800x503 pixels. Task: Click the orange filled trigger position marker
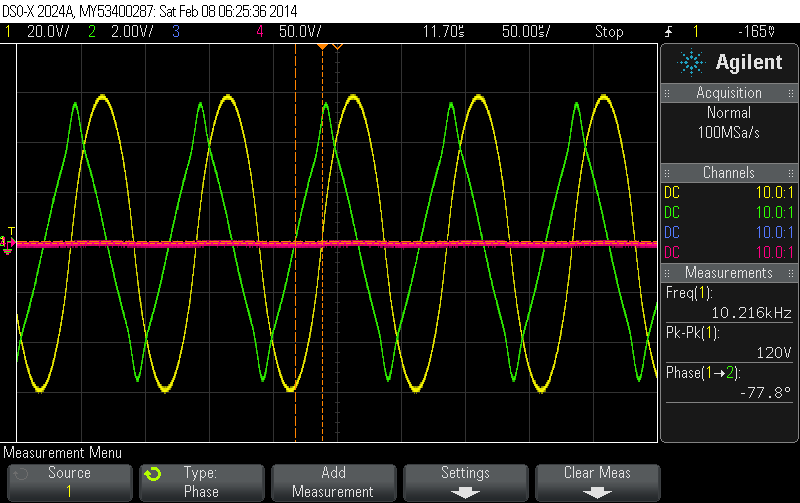[322, 47]
